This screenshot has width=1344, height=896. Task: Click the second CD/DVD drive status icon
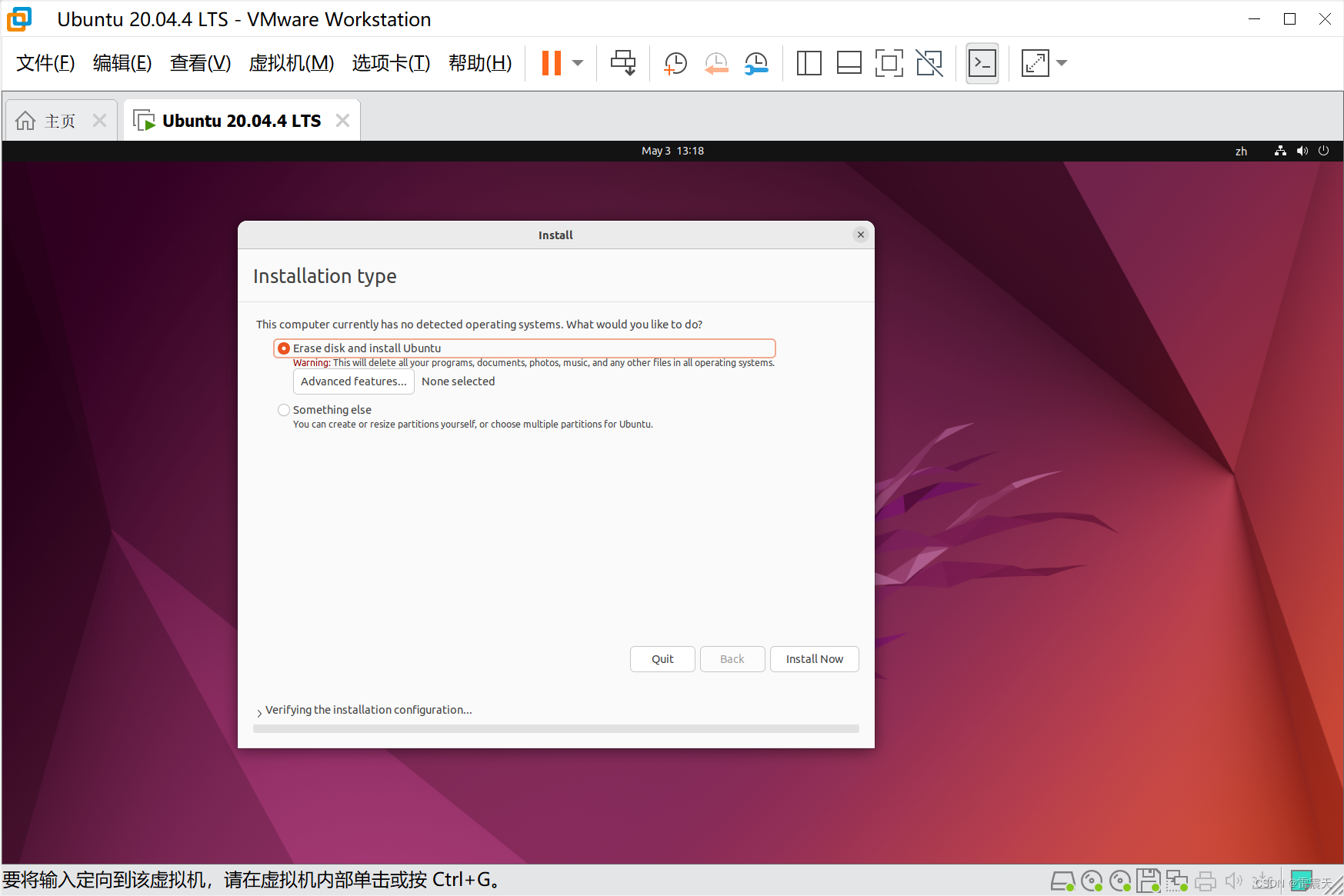[x=1120, y=881]
